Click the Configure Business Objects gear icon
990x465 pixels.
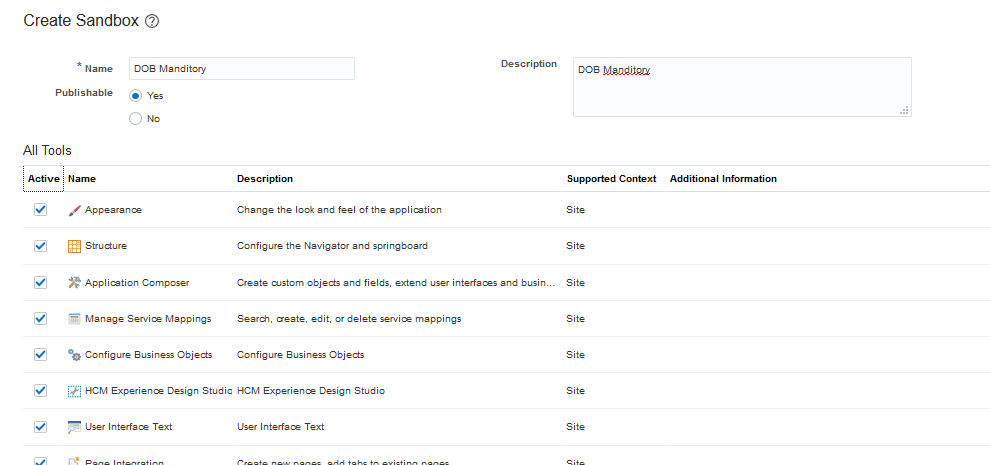(x=74, y=355)
